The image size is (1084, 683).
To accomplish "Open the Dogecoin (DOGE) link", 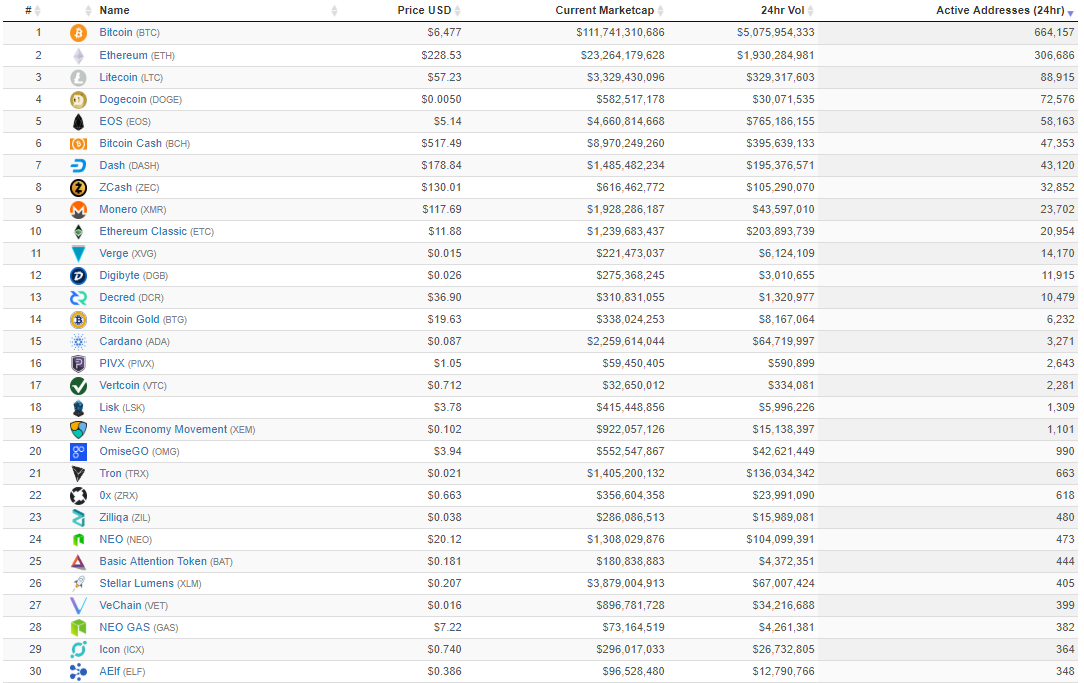I will pyautogui.click(x=140, y=100).
